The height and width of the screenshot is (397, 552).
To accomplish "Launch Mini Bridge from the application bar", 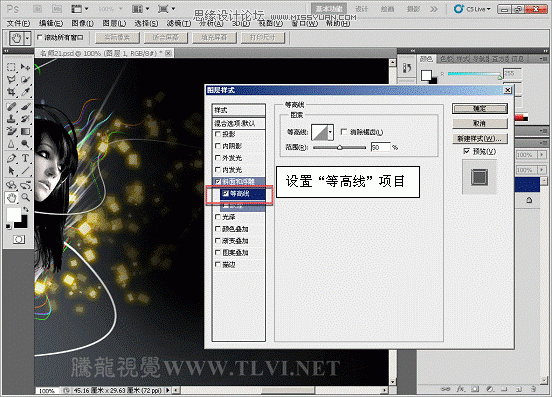I will [56, 9].
